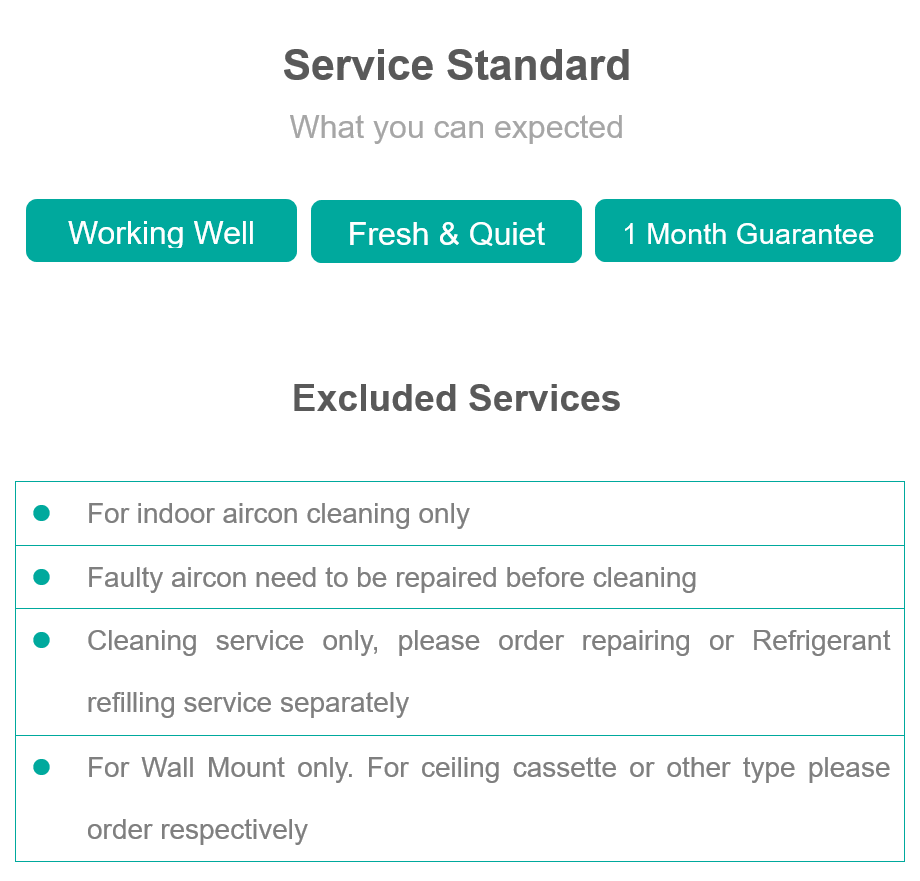The width and height of the screenshot is (920, 881).
Task: Click the Working Well button
Action: [161, 231]
